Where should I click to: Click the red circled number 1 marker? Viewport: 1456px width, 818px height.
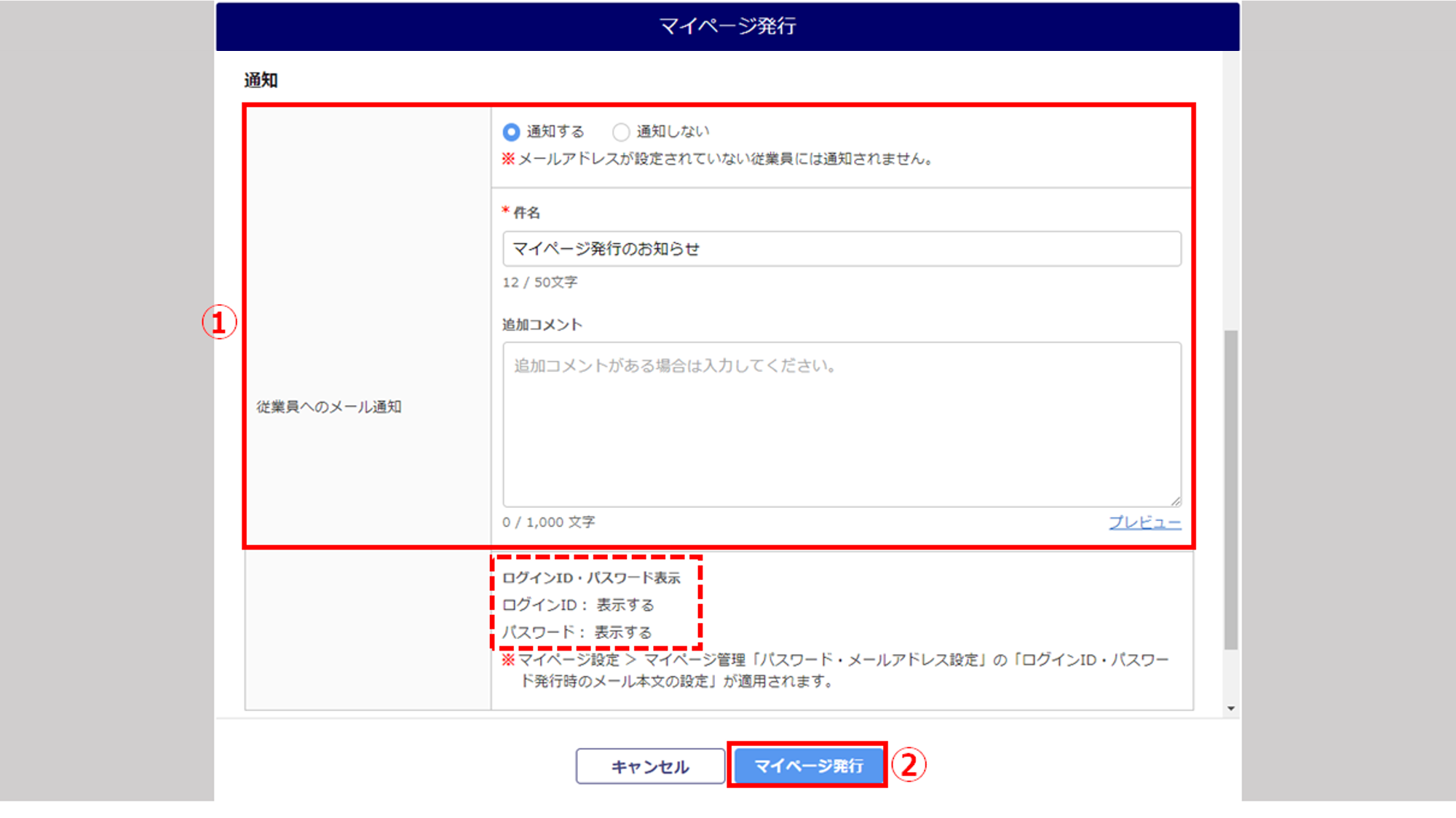point(219,322)
